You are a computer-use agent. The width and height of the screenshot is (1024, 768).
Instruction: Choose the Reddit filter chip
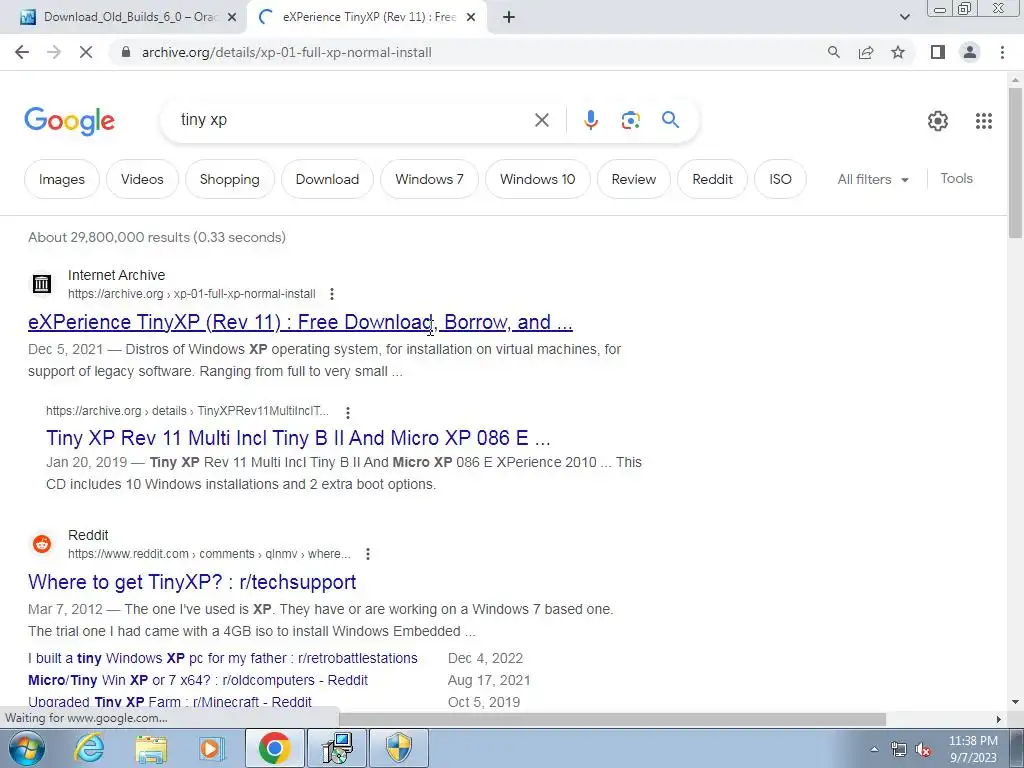tap(712, 179)
